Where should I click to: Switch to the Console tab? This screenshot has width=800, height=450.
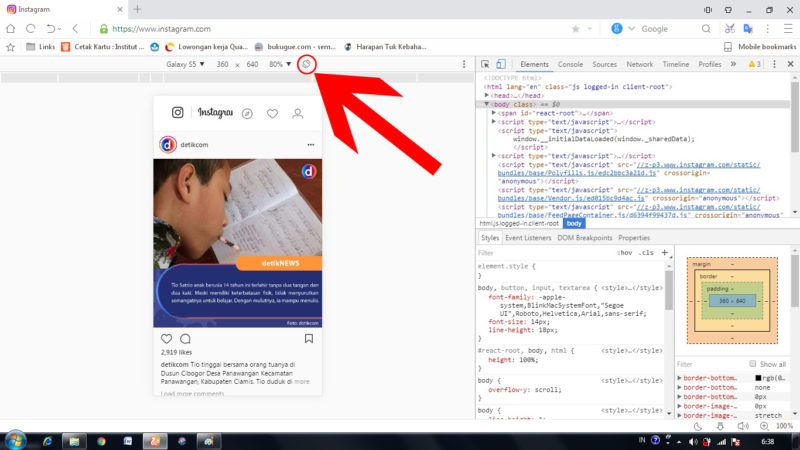coord(570,64)
